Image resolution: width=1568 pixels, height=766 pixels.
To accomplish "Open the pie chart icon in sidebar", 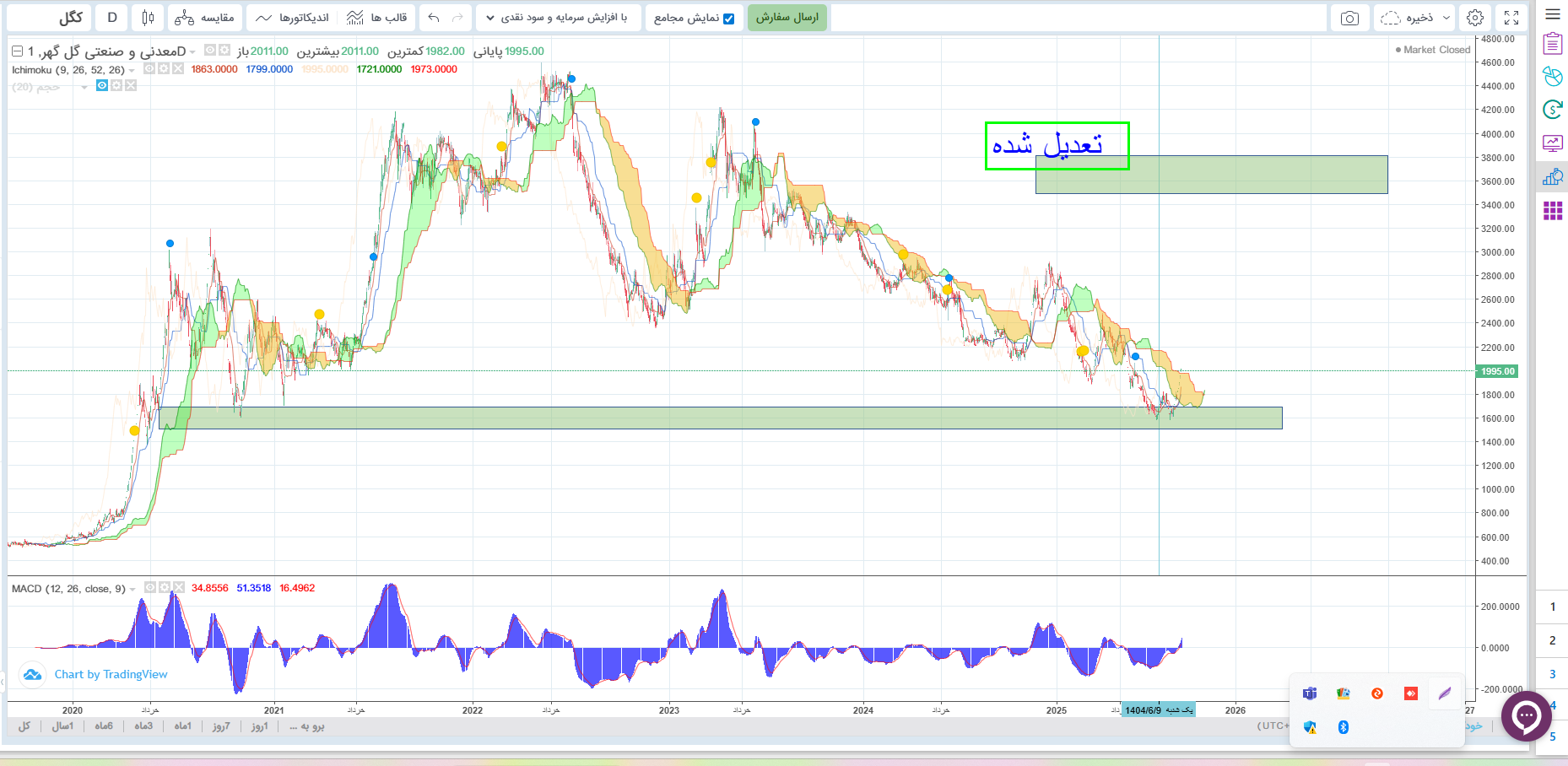I will 1552,77.
